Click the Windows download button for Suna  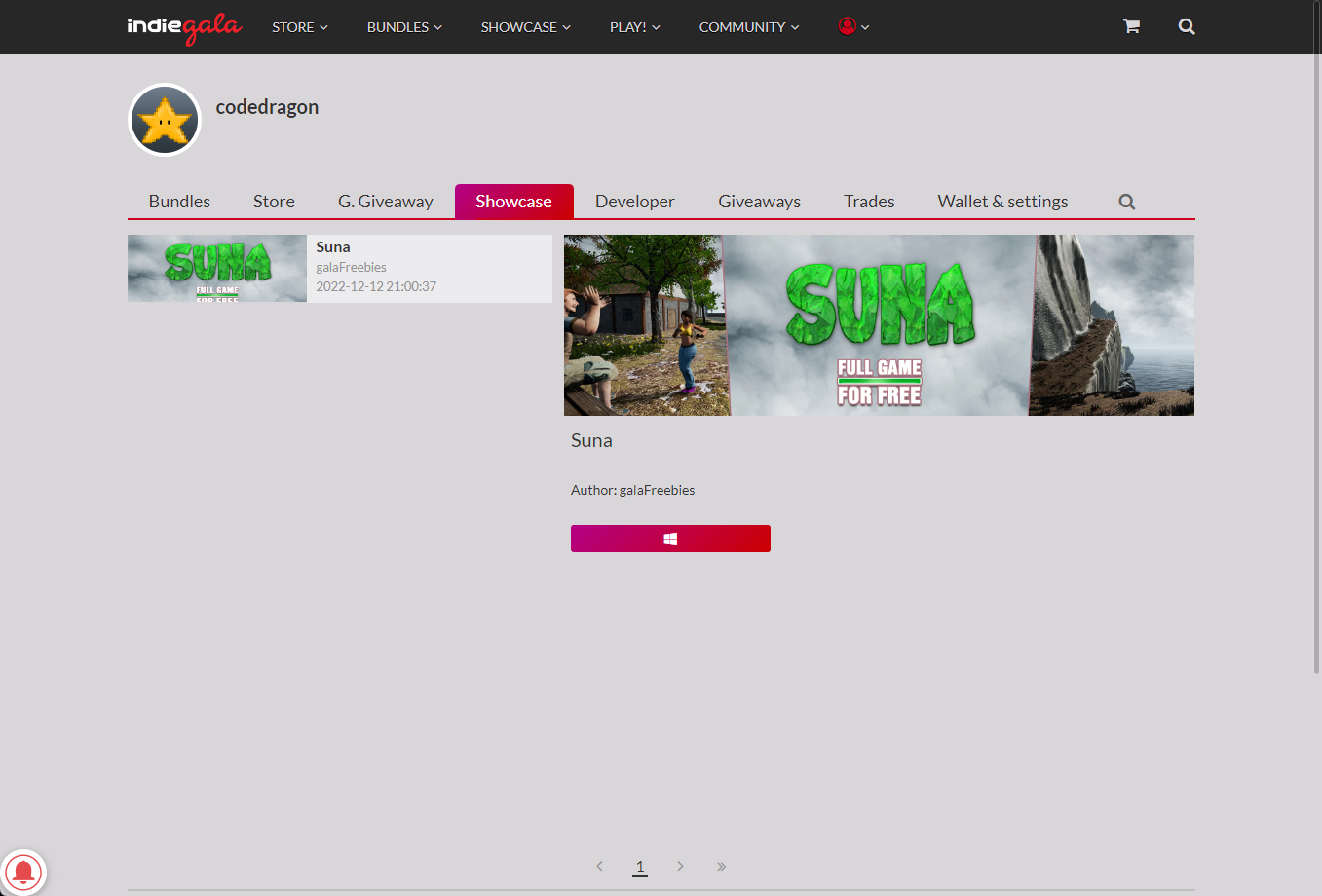click(670, 539)
